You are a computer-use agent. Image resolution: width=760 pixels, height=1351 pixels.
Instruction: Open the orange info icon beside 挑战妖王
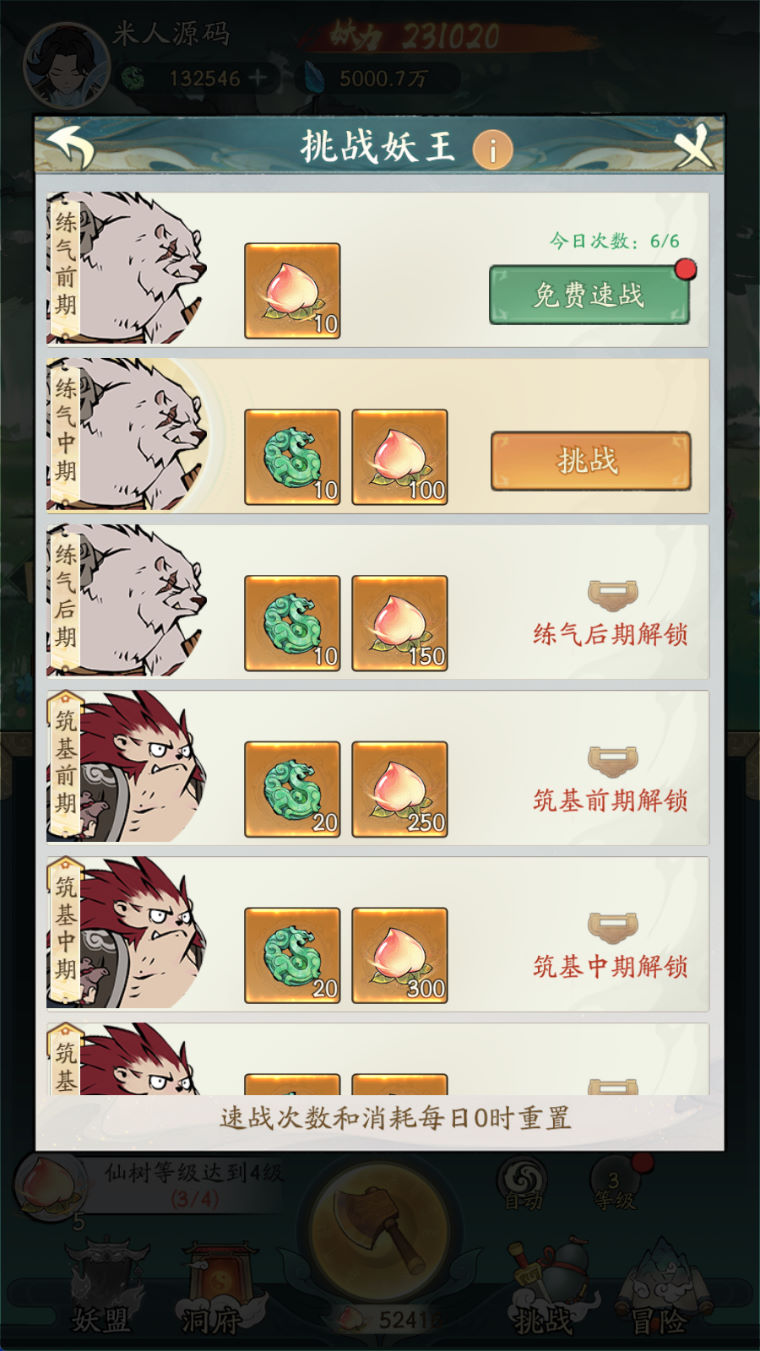click(492, 150)
